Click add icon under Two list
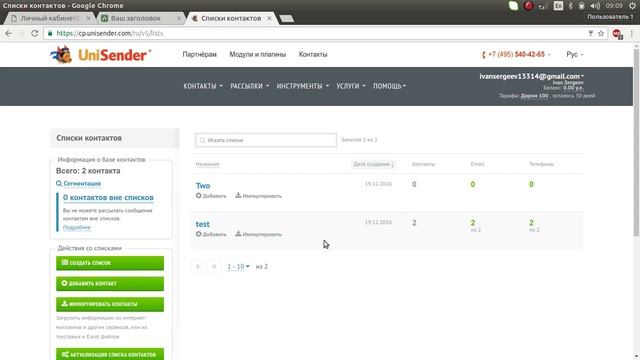640x360 pixels. tap(198, 196)
